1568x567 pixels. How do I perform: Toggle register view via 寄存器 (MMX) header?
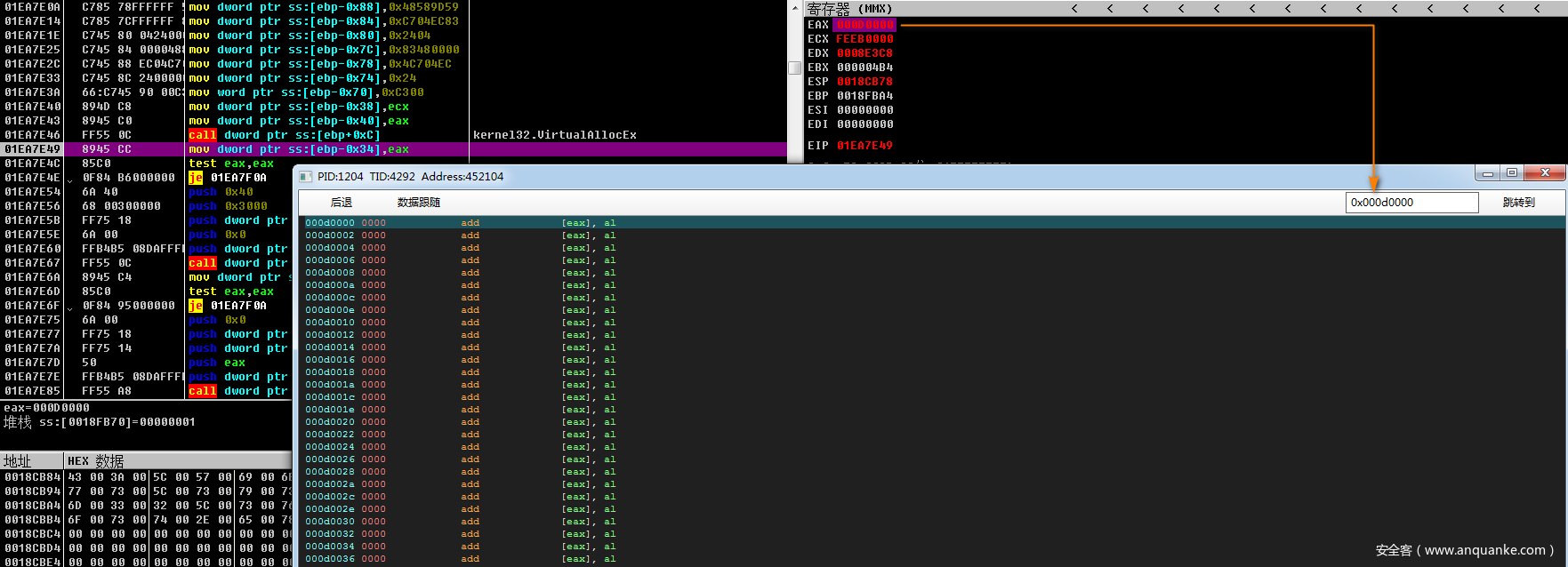tap(849, 9)
